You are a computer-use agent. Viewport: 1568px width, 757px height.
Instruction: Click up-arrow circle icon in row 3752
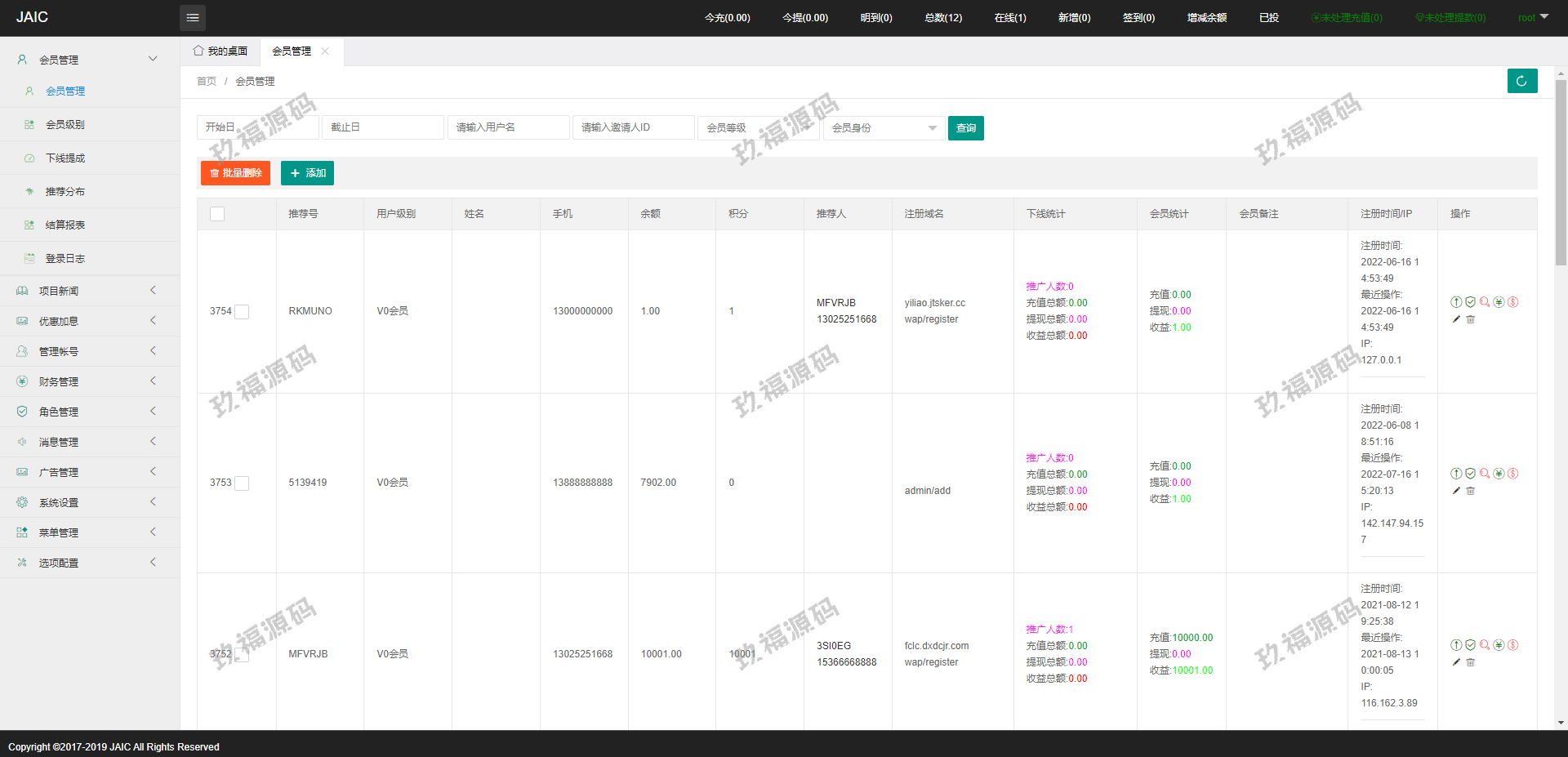click(1456, 645)
